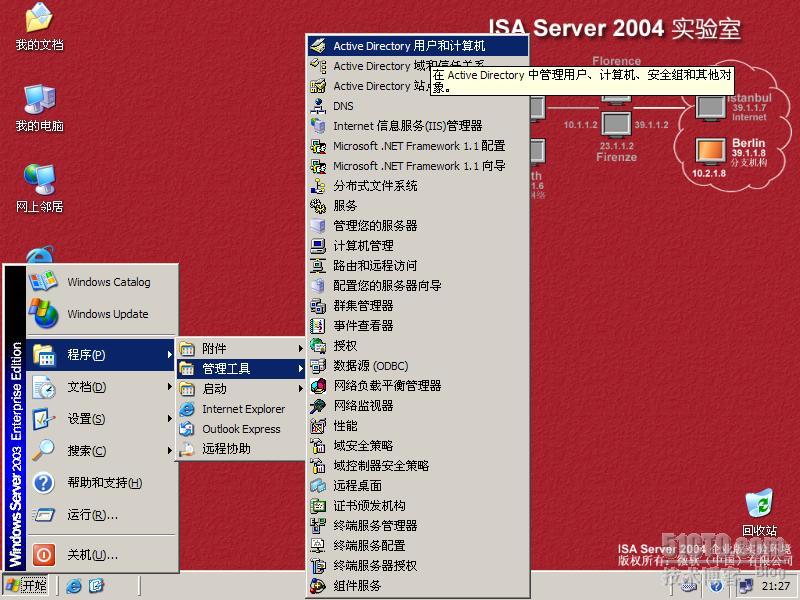This screenshot has width=800, height=600.
Task: Open the 运行(R)... dialog
Action: [101, 515]
